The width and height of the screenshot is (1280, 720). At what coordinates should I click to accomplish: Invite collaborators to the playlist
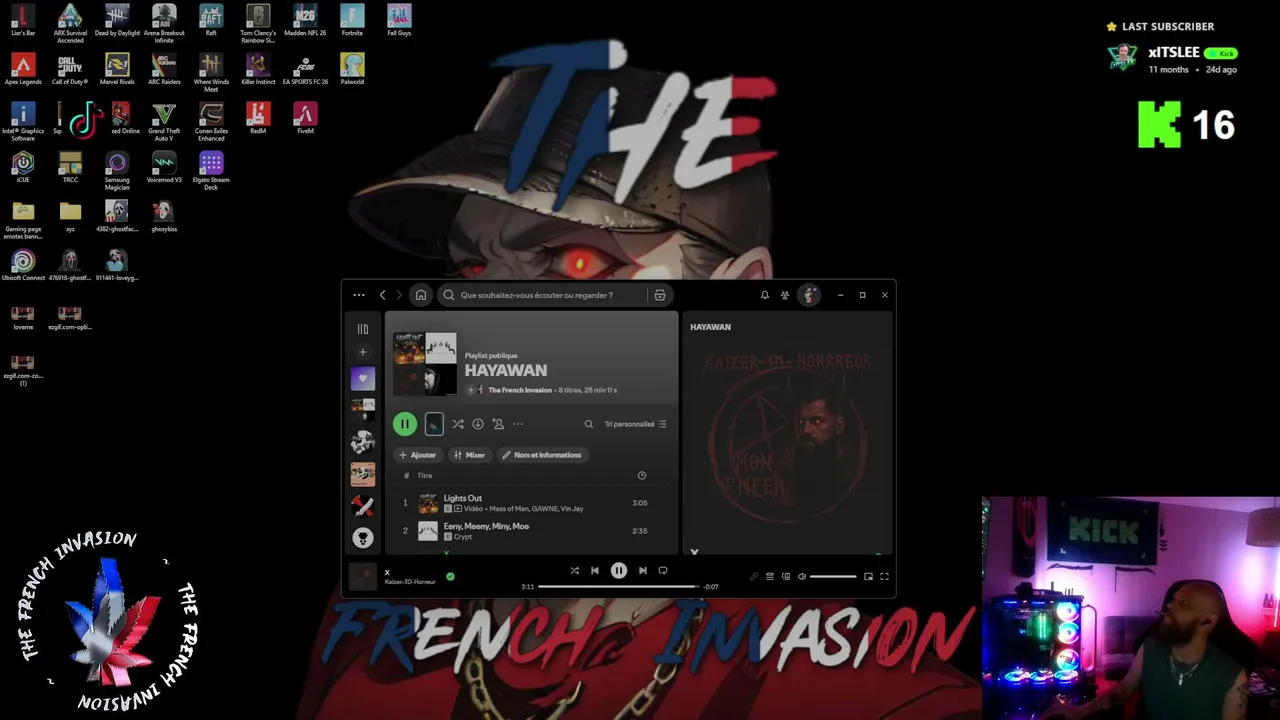point(498,424)
